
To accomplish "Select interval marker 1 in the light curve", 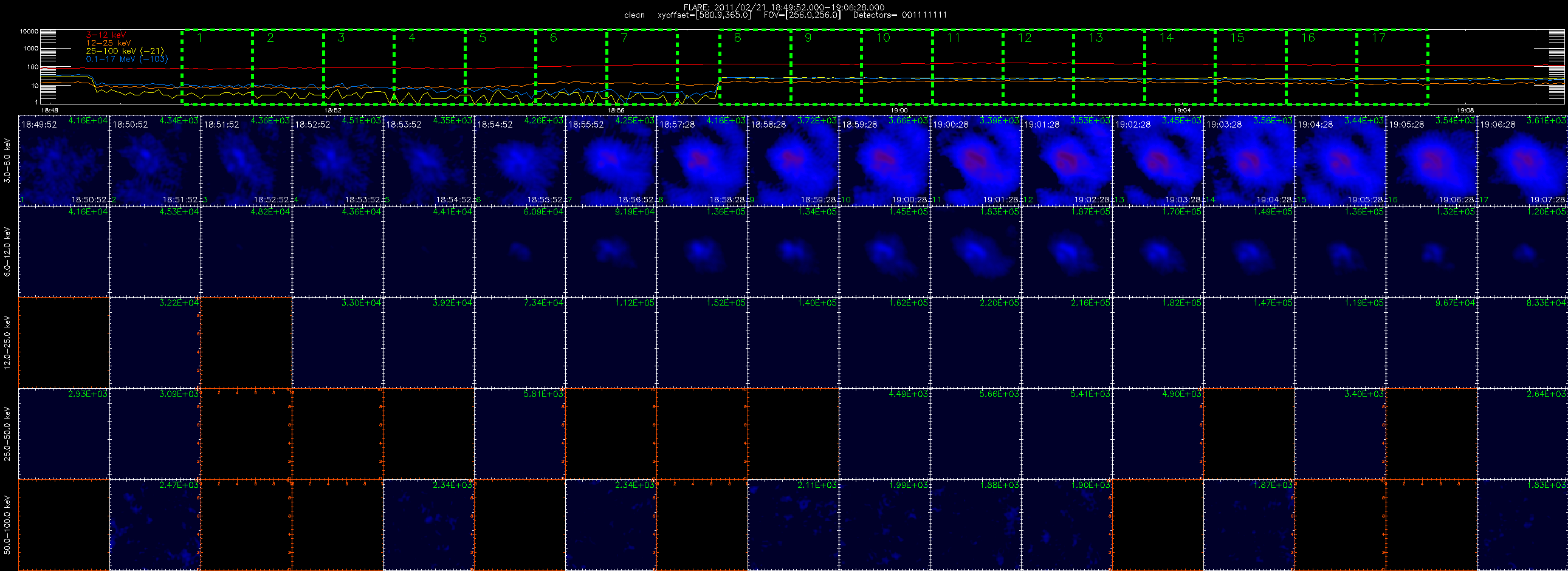I will click(x=199, y=38).
